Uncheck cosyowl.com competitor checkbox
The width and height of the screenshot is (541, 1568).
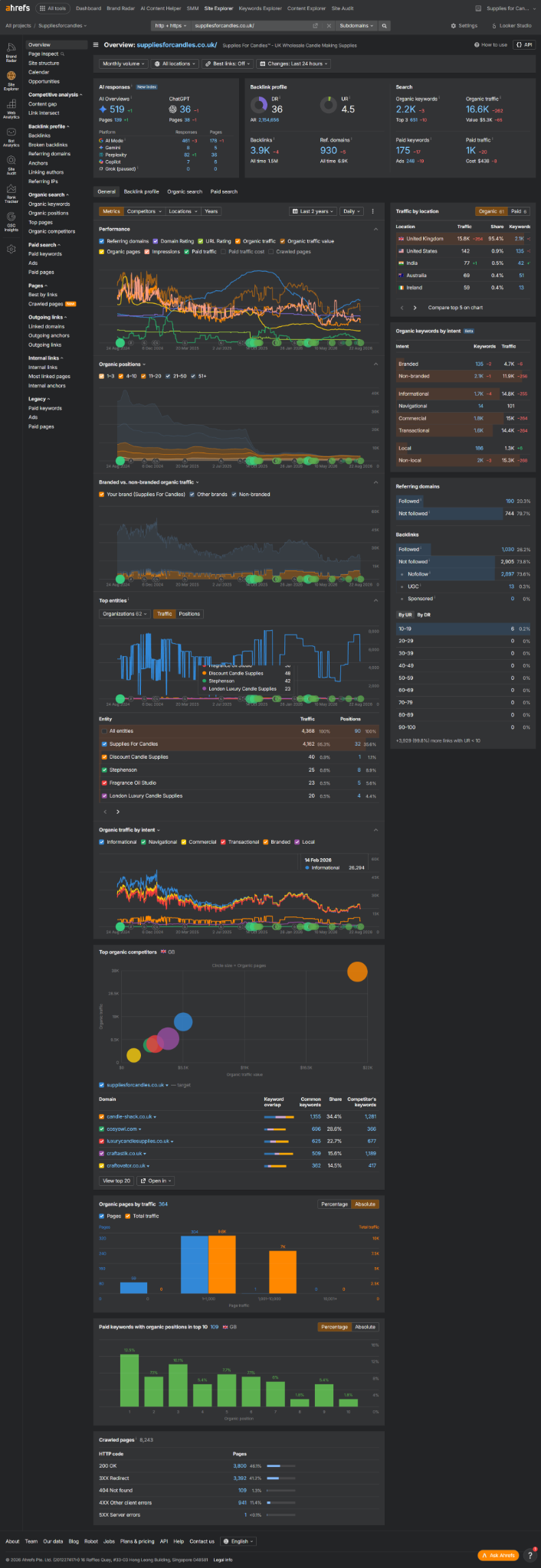102,1129
